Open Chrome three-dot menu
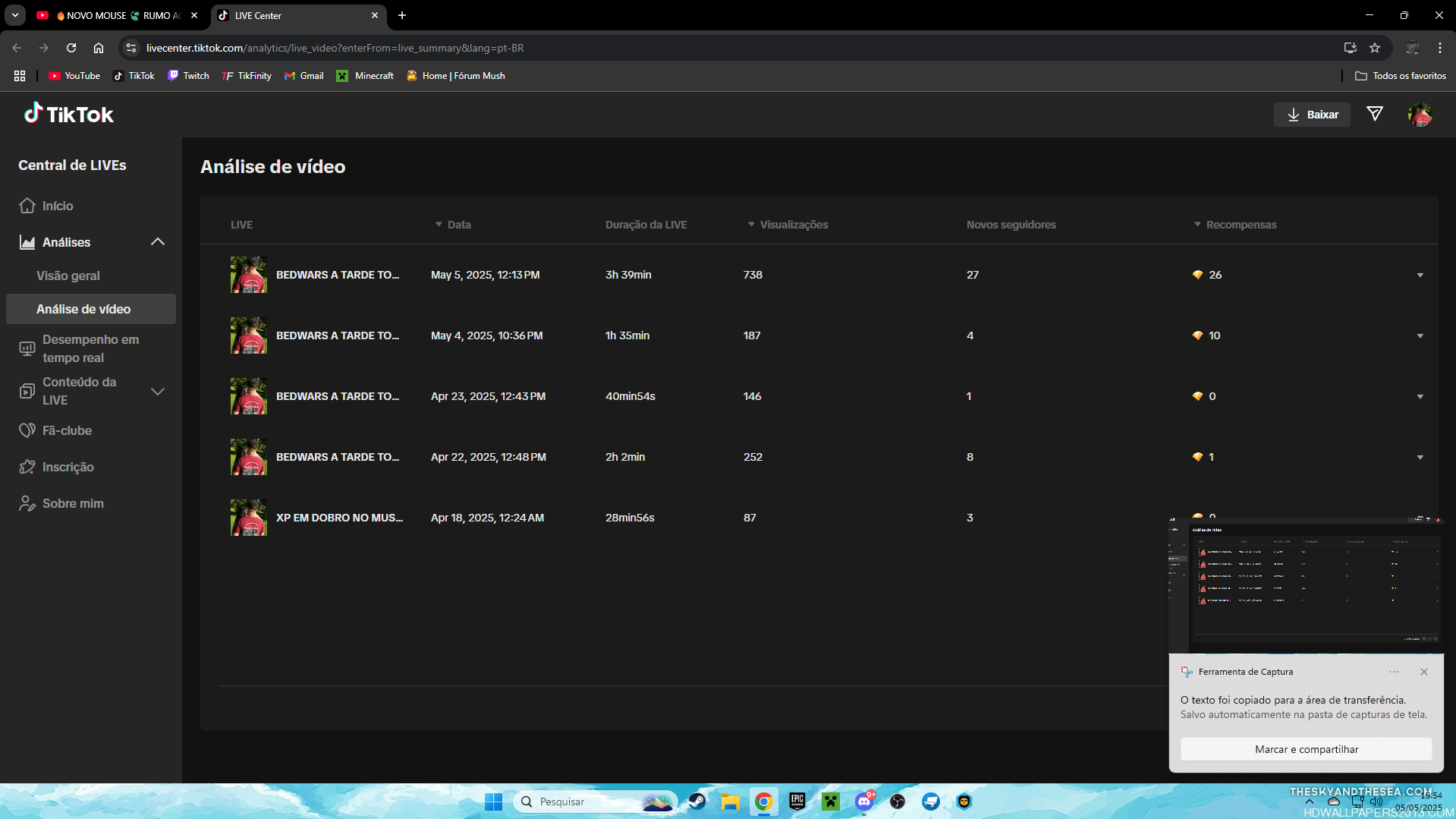The height and width of the screenshot is (819, 1456). (1440, 48)
